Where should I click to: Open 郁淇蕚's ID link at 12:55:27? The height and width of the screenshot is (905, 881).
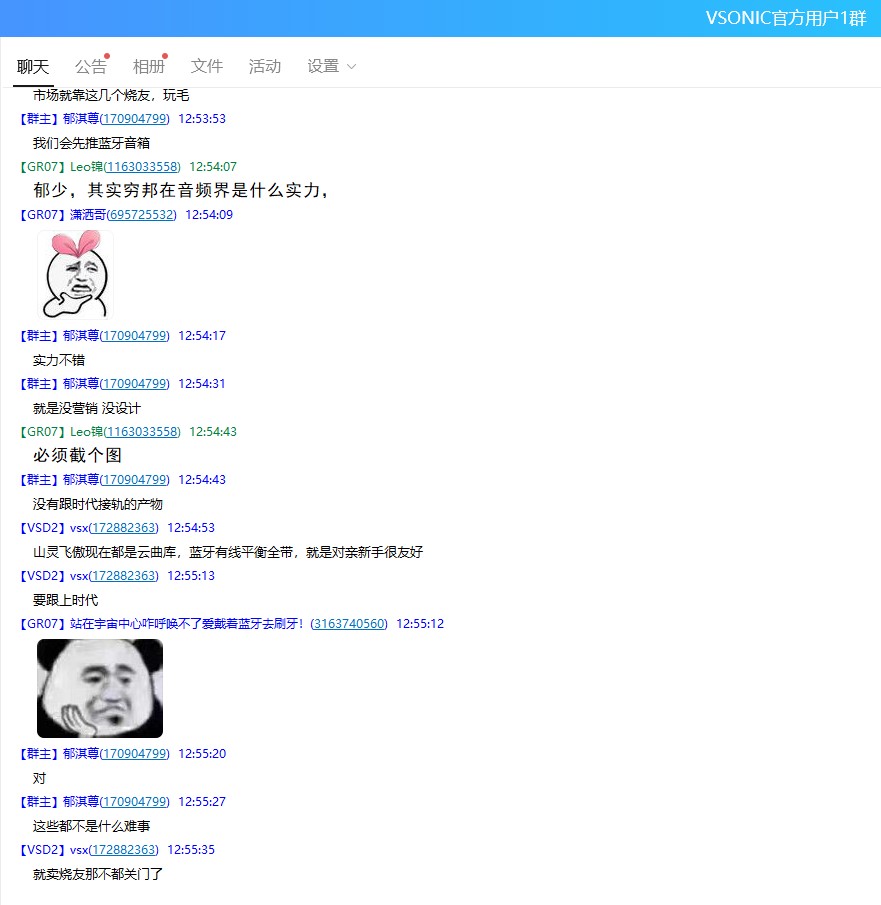pos(134,802)
